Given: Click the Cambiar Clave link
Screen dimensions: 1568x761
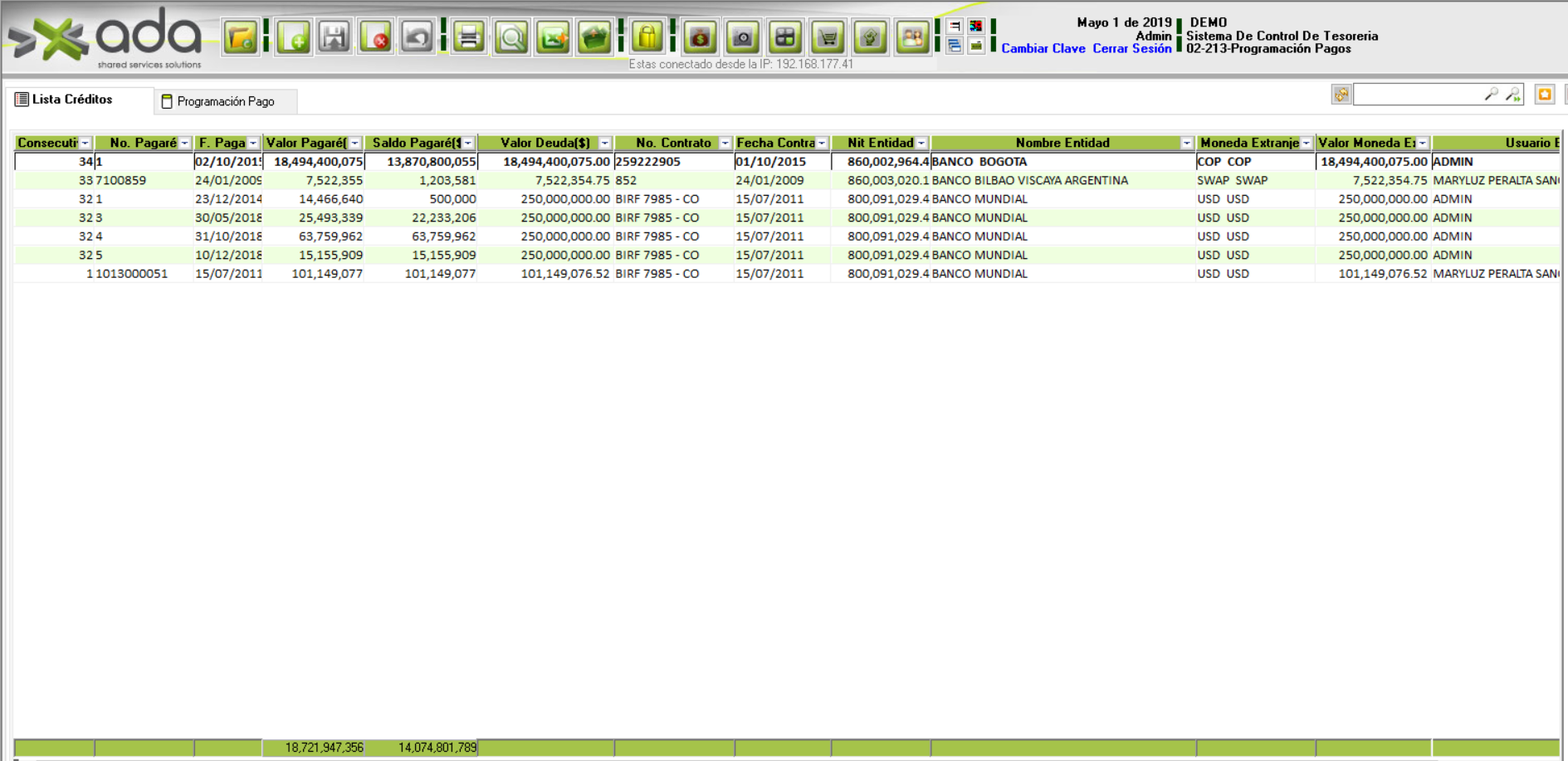Looking at the screenshot, I should click(1043, 49).
